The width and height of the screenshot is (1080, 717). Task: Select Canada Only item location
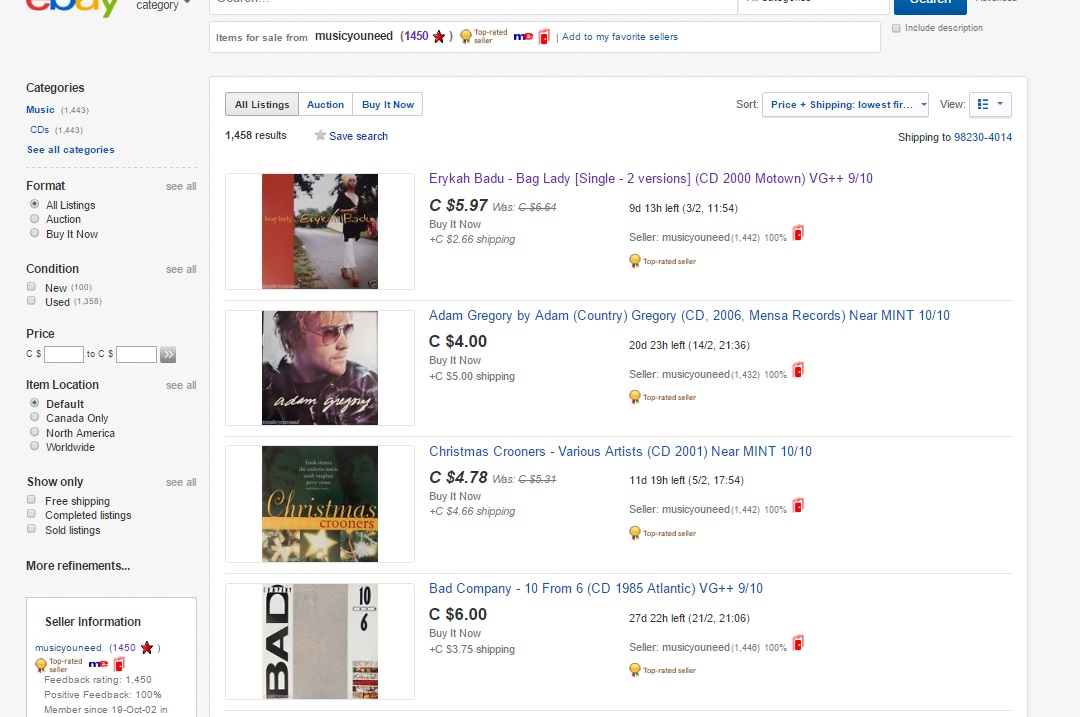(34, 417)
